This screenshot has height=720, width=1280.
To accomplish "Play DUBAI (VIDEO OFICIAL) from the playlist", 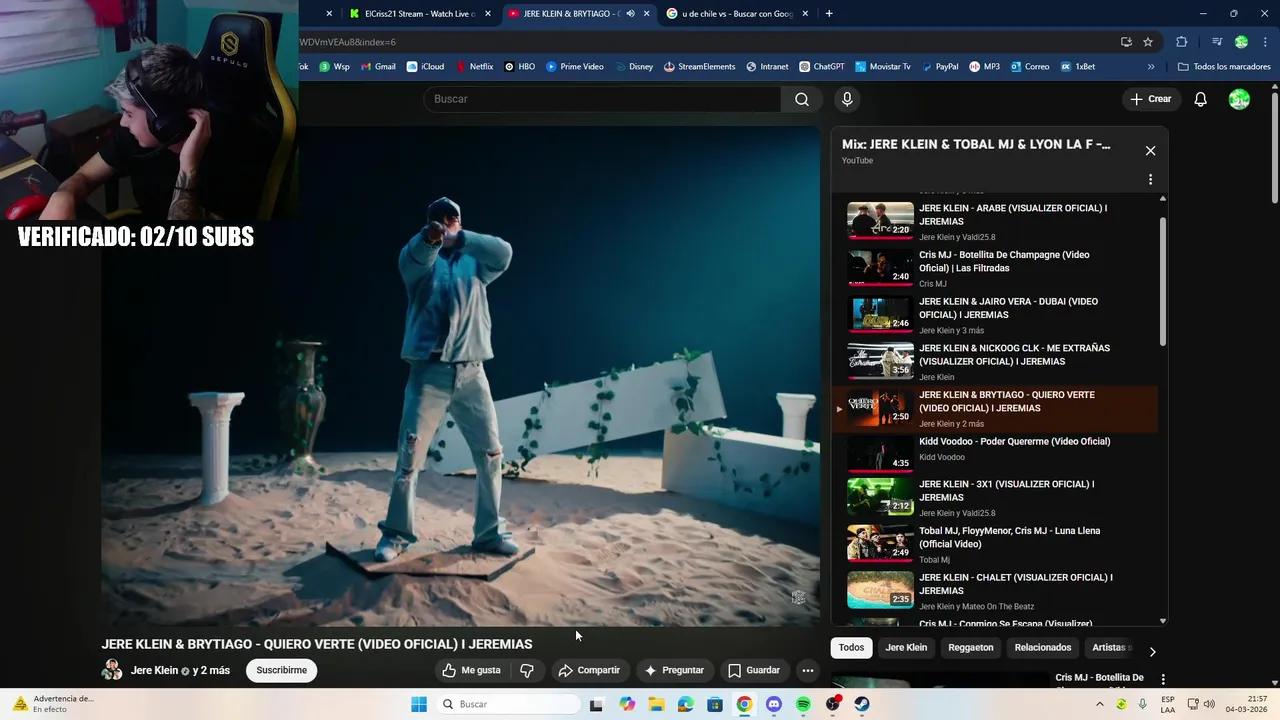I will (x=995, y=315).
